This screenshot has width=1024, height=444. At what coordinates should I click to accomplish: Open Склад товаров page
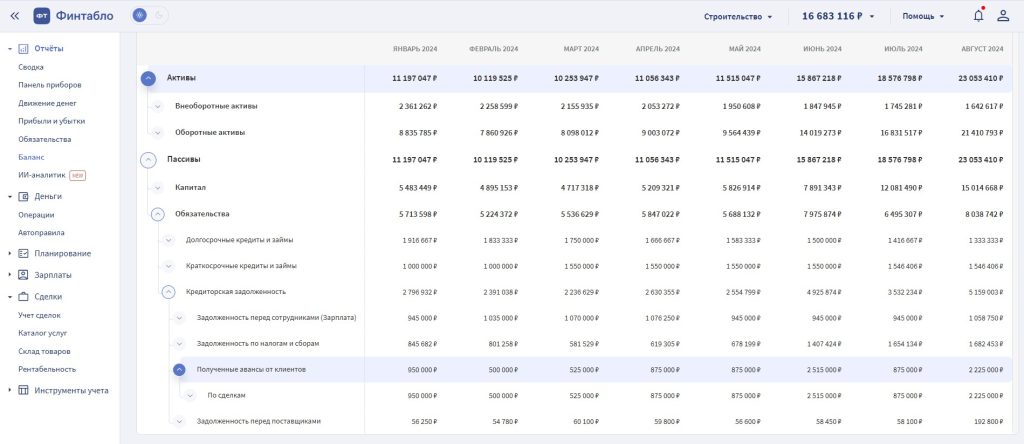[x=44, y=351]
